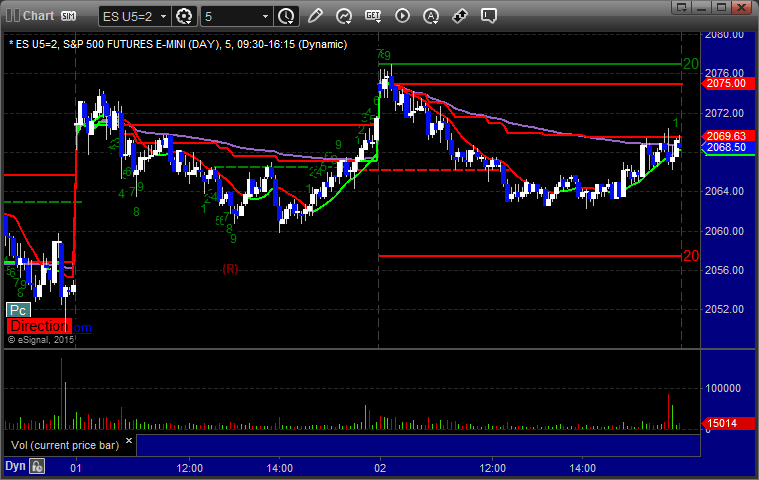Click the 15014 volume value marker

pyautogui.click(x=728, y=423)
